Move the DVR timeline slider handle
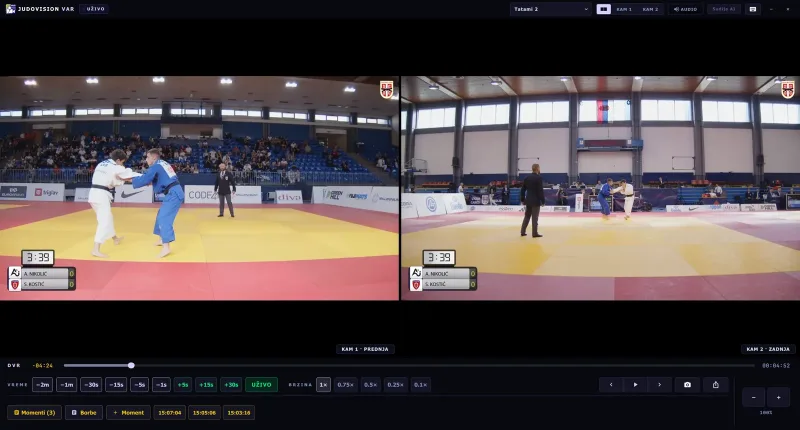The width and height of the screenshot is (800, 430). [131, 365]
